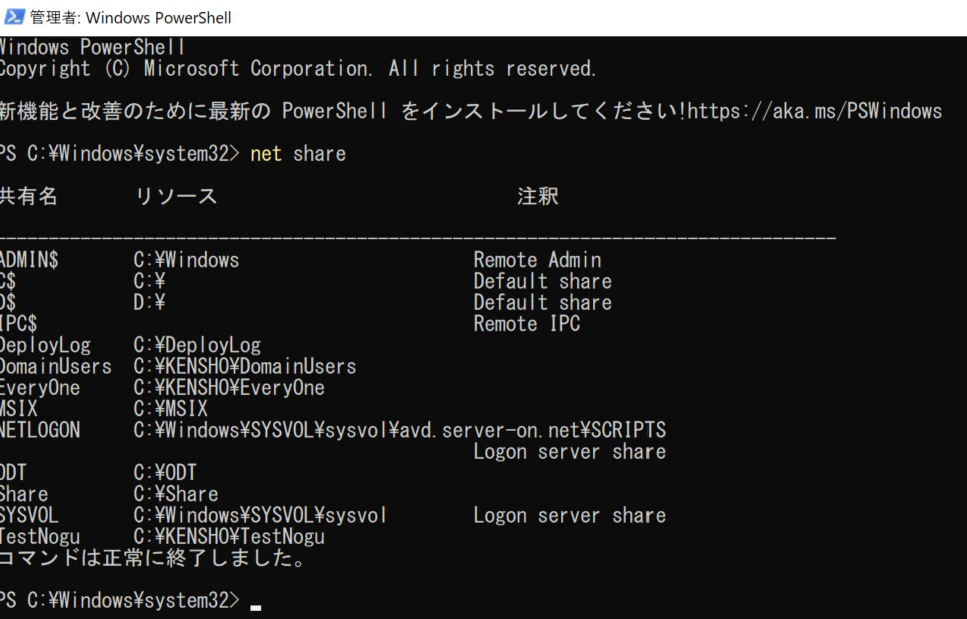Click the 'EveryOne' share name
Viewport: 967px width, 619px height.
(x=40, y=388)
